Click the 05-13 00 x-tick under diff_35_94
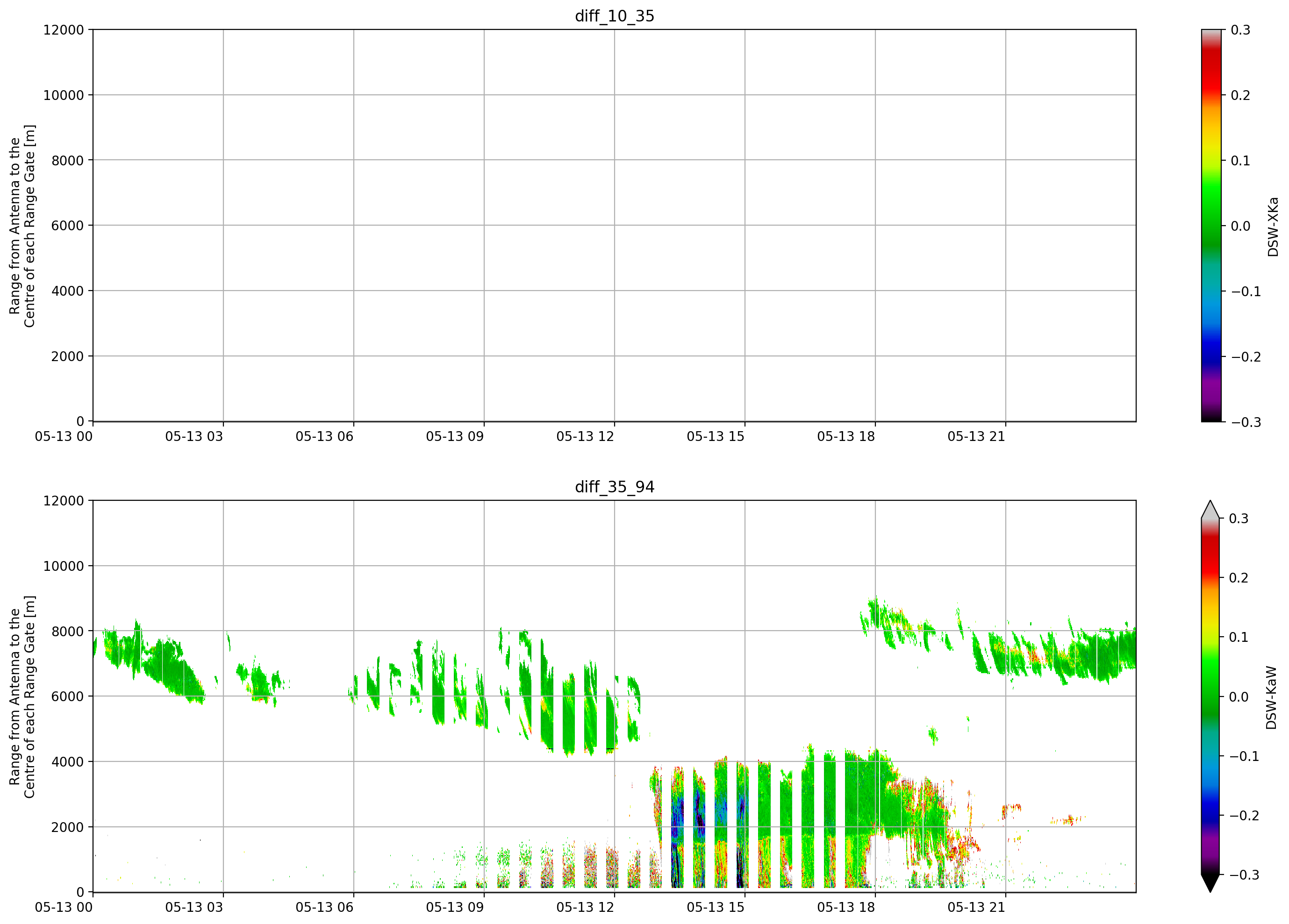 pyautogui.click(x=64, y=908)
